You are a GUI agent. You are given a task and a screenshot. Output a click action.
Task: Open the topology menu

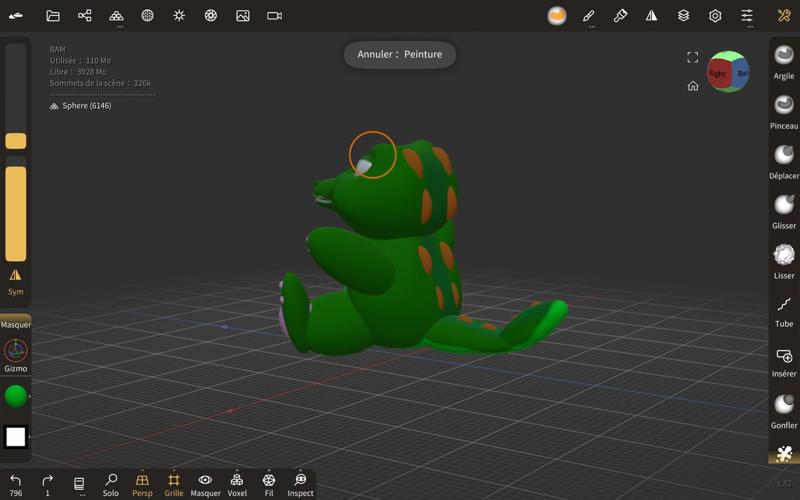(116, 16)
